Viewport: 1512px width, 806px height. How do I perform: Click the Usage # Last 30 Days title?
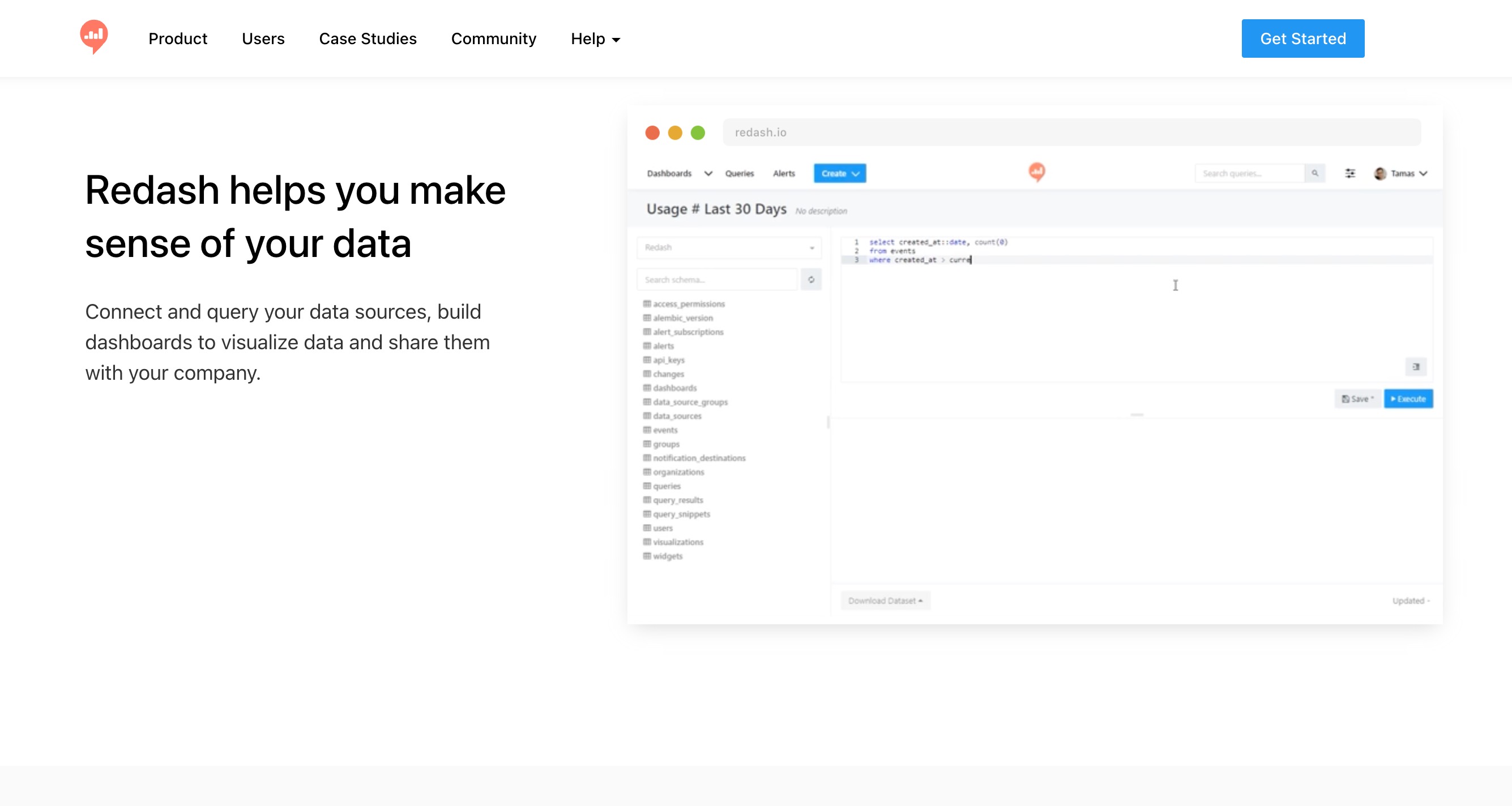click(716, 209)
